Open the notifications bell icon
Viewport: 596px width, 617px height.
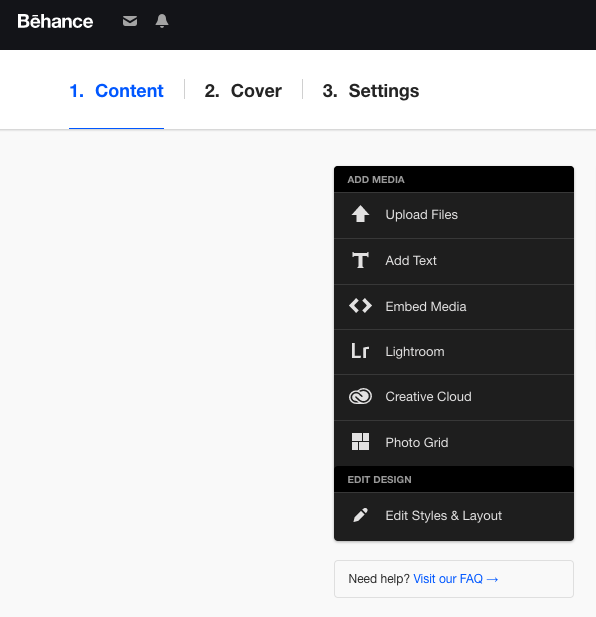[x=162, y=21]
